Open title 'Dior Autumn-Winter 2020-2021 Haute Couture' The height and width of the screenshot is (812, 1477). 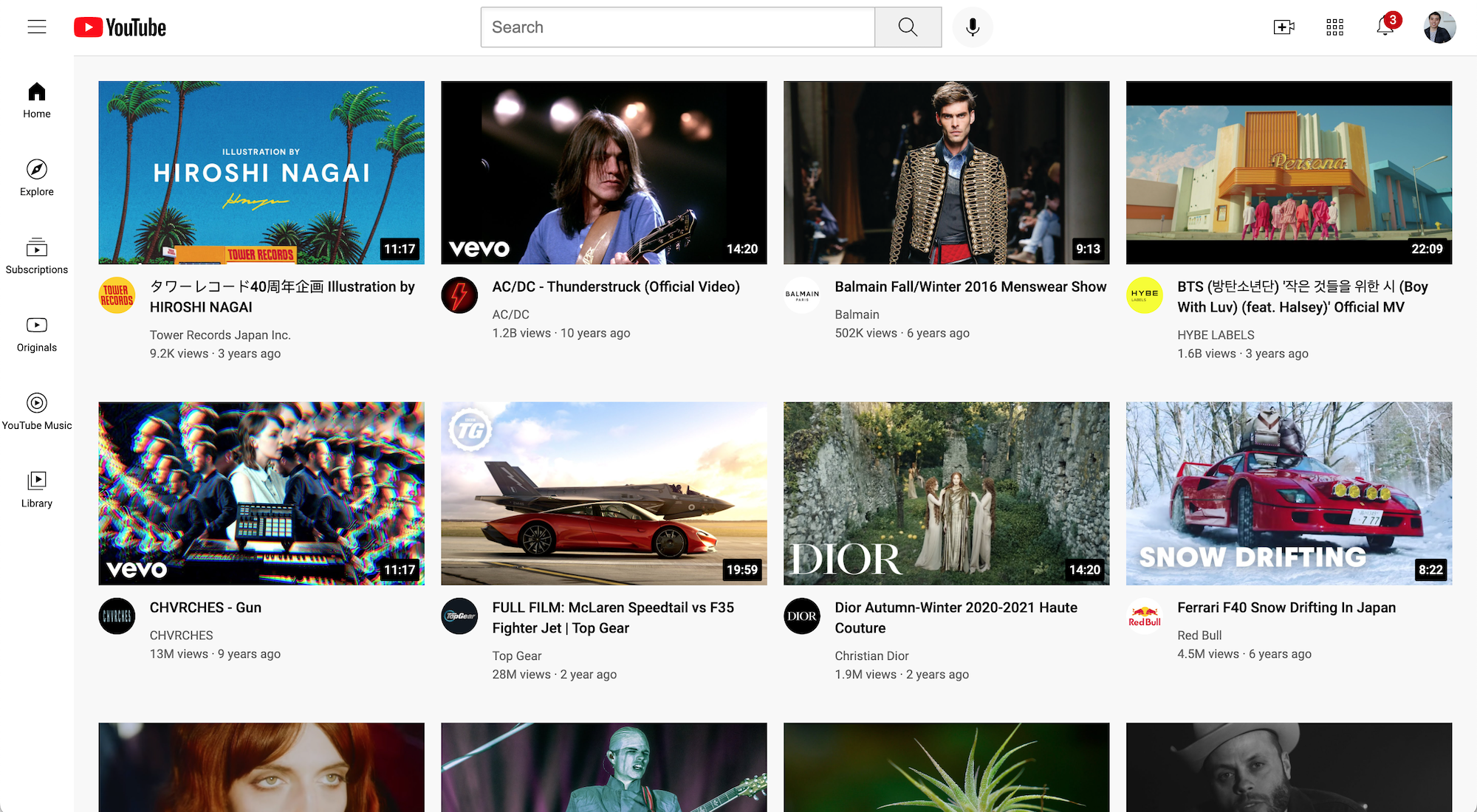pos(956,618)
